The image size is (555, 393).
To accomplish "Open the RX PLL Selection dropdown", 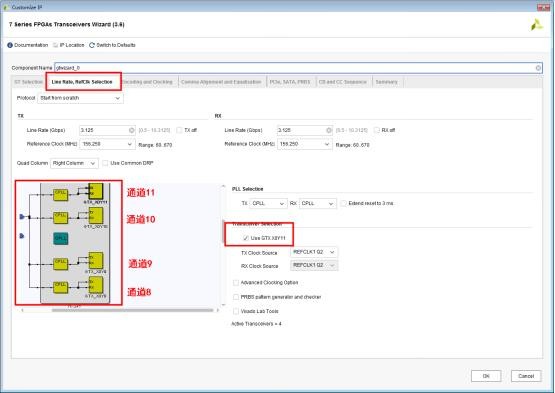I will coord(318,204).
